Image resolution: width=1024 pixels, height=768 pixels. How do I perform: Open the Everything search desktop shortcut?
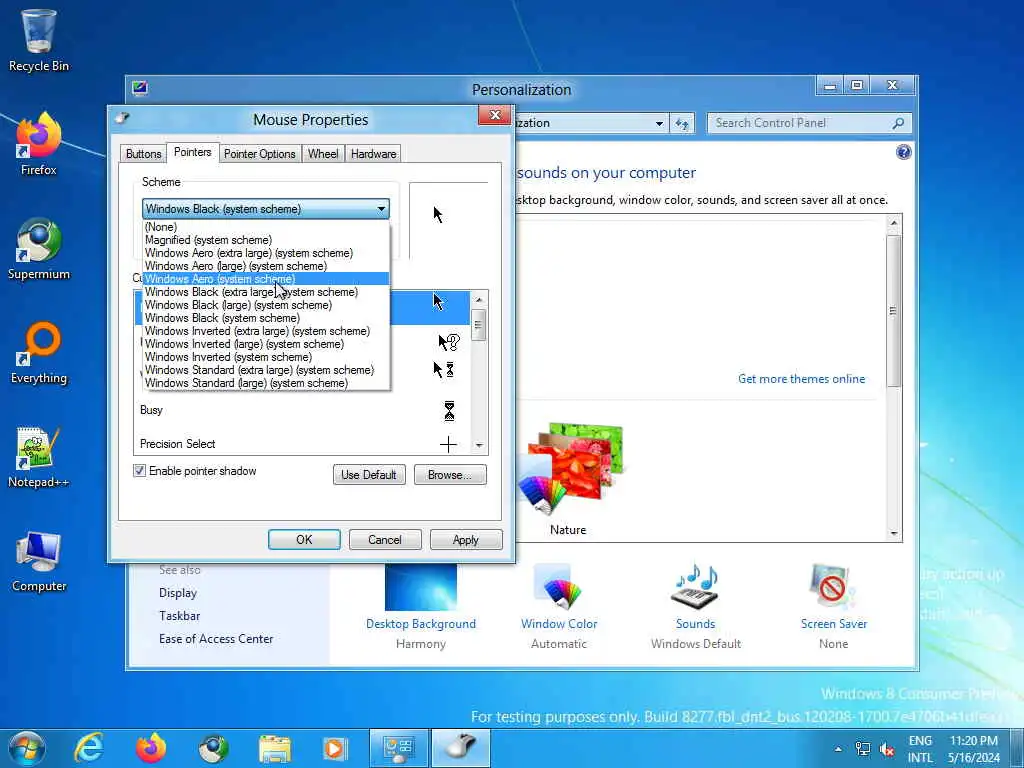pyautogui.click(x=39, y=353)
